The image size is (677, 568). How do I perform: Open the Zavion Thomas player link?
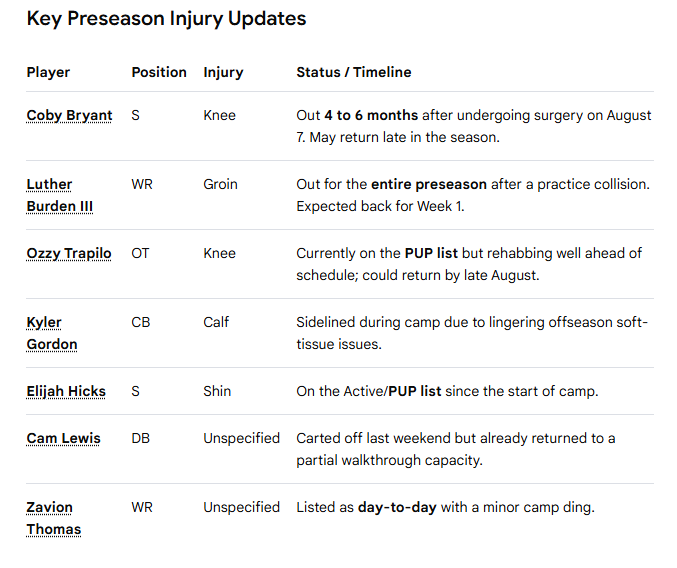pos(54,518)
